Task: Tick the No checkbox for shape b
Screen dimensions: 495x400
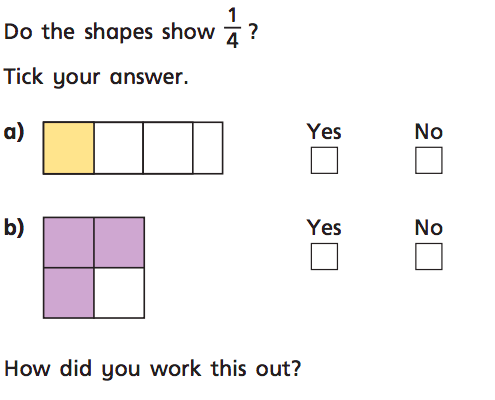Action: [429, 256]
